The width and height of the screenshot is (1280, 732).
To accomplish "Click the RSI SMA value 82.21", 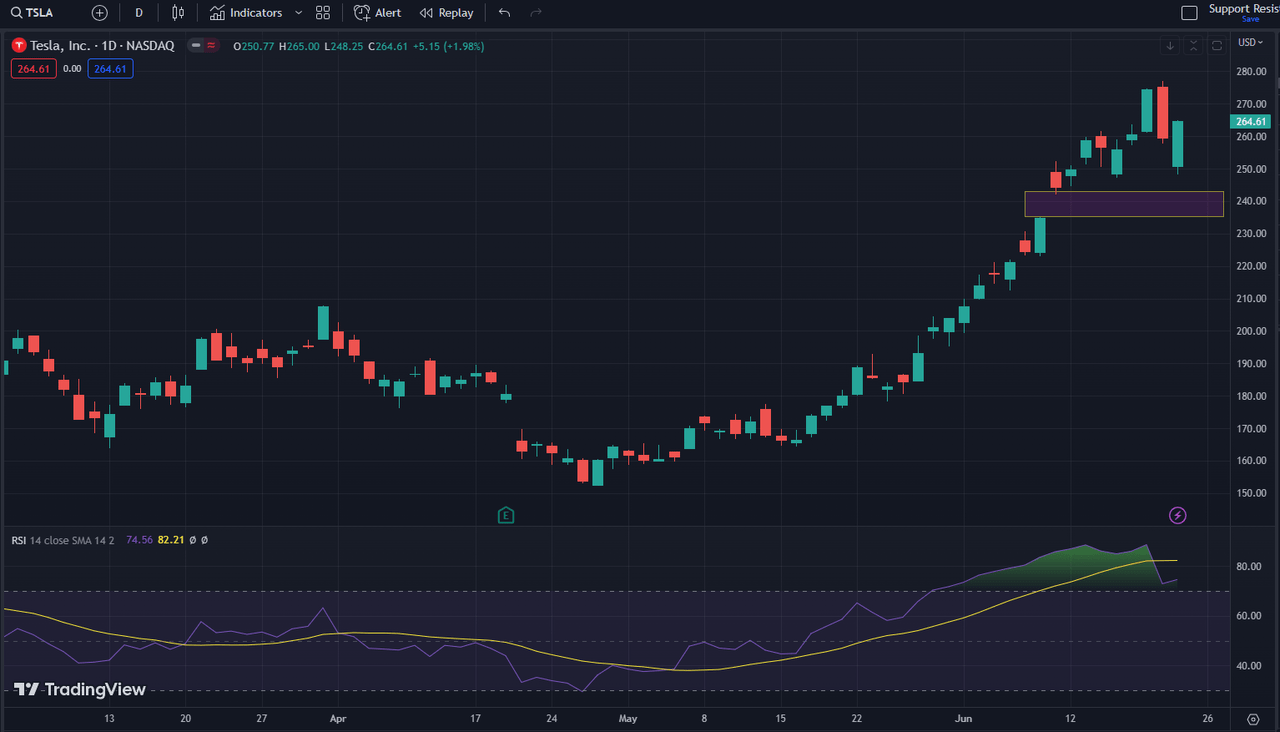I will [172, 540].
